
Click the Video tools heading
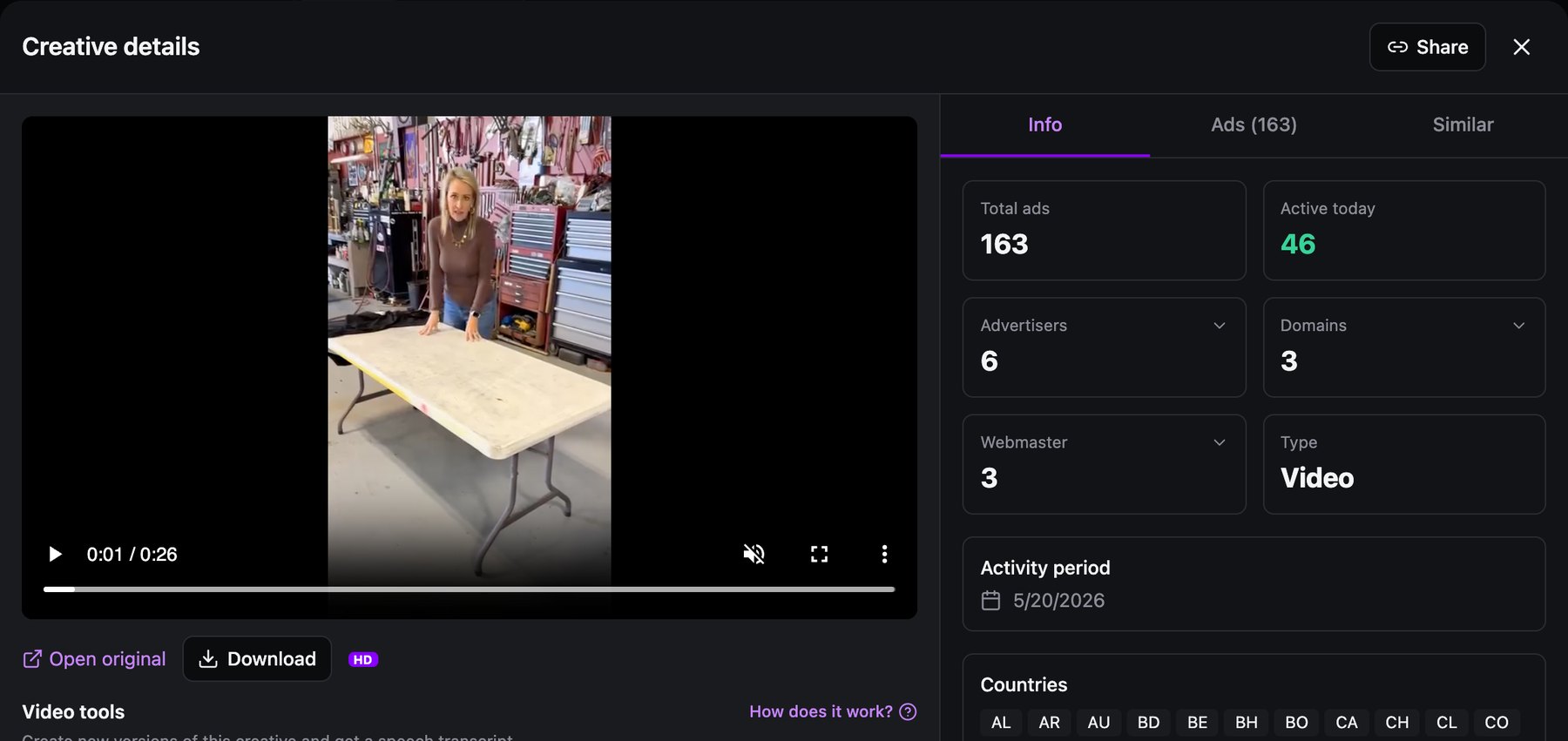[73, 711]
